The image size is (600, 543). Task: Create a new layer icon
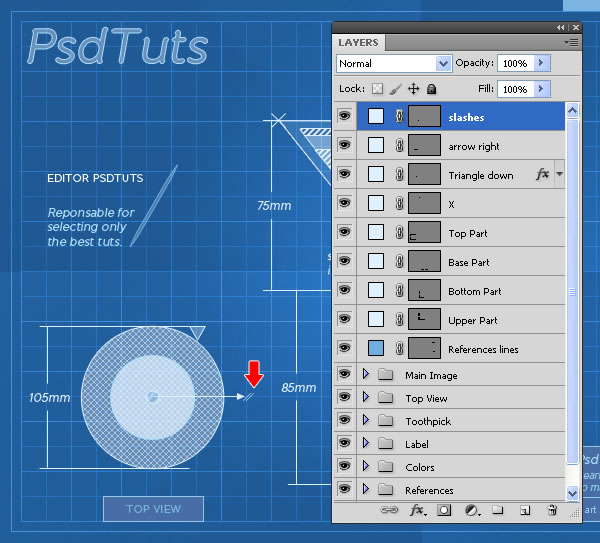pos(525,510)
